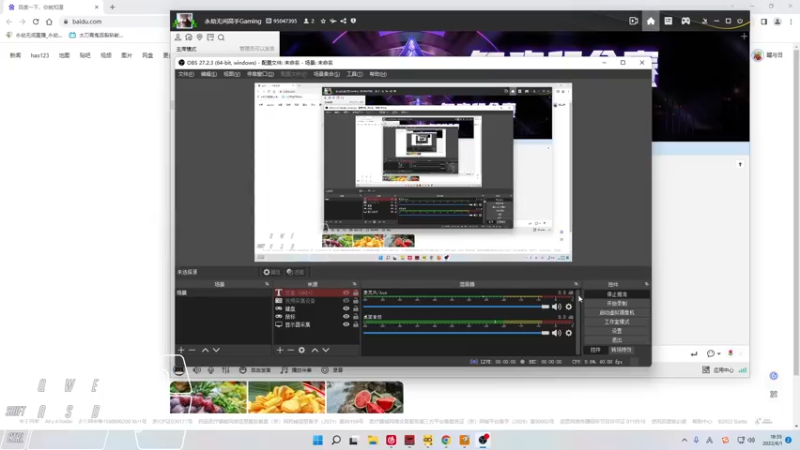The height and width of the screenshot is (450, 800).
Task: Open the OBS icon on the Windows taskbar
Action: click(x=483, y=440)
